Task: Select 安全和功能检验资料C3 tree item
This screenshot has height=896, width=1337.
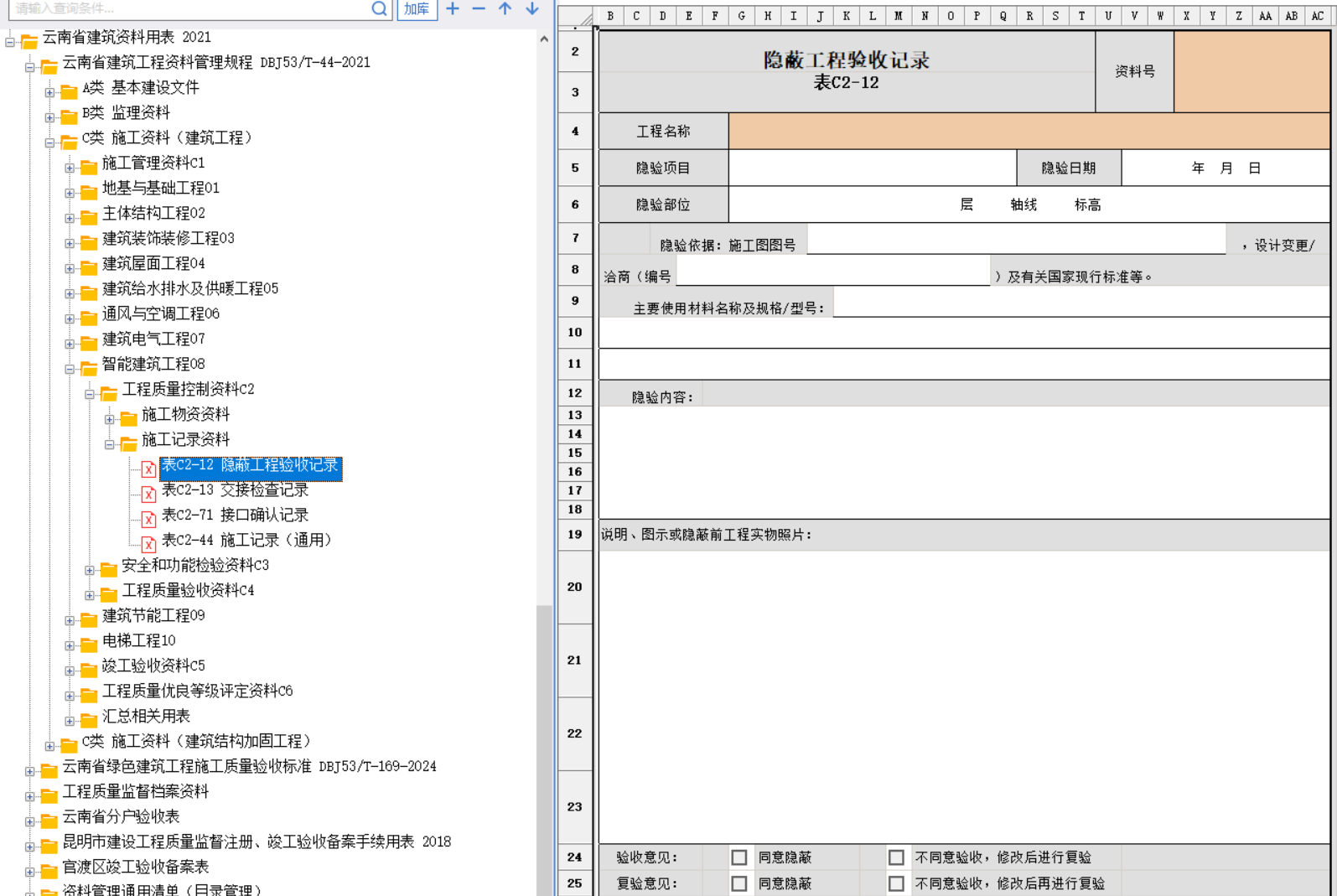Action: [194, 566]
